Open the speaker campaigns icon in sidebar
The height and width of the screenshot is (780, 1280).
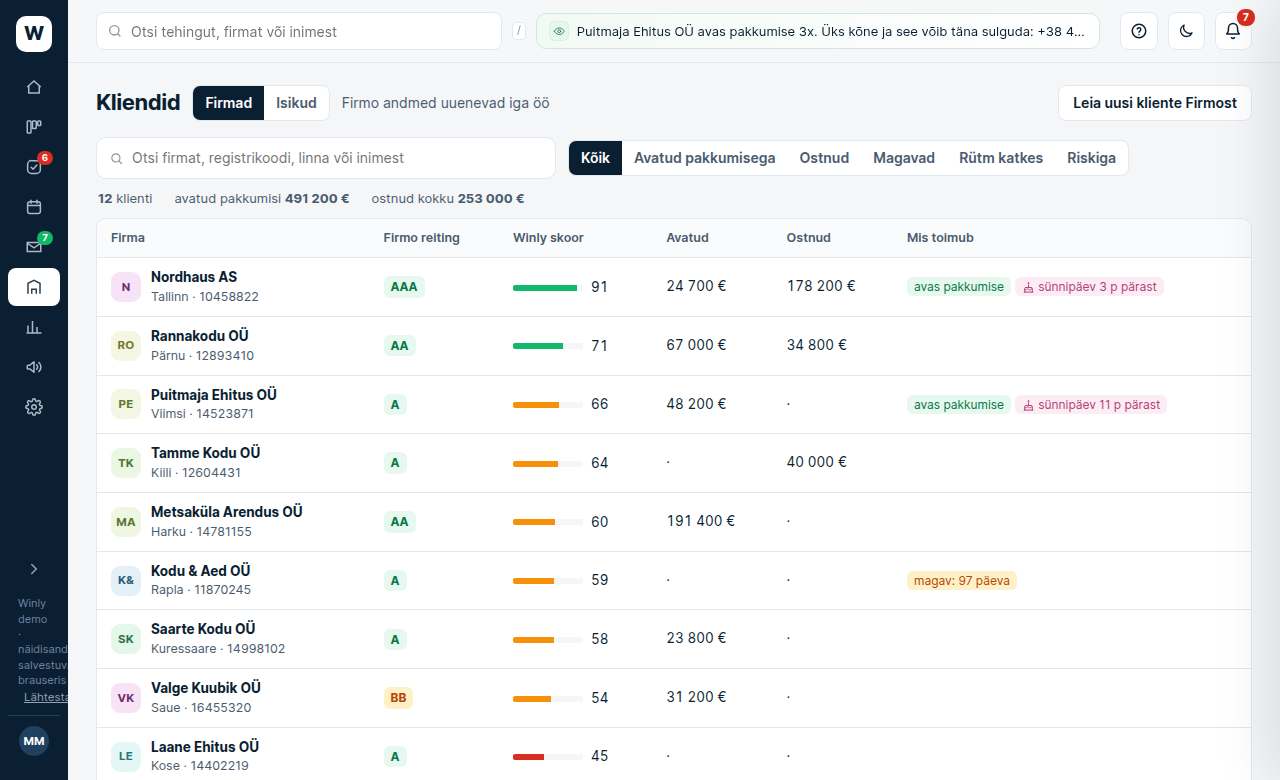[x=34, y=367]
